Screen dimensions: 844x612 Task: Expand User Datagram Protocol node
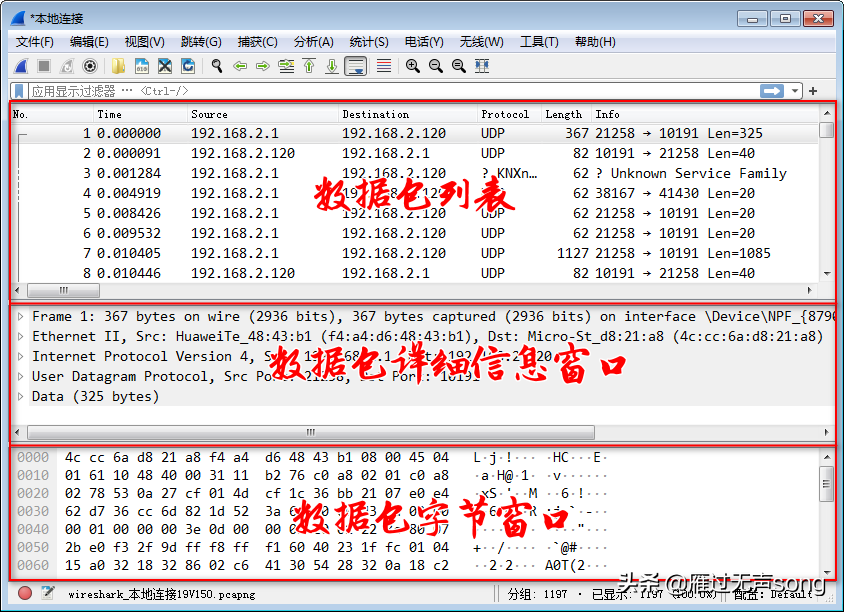point(20,376)
